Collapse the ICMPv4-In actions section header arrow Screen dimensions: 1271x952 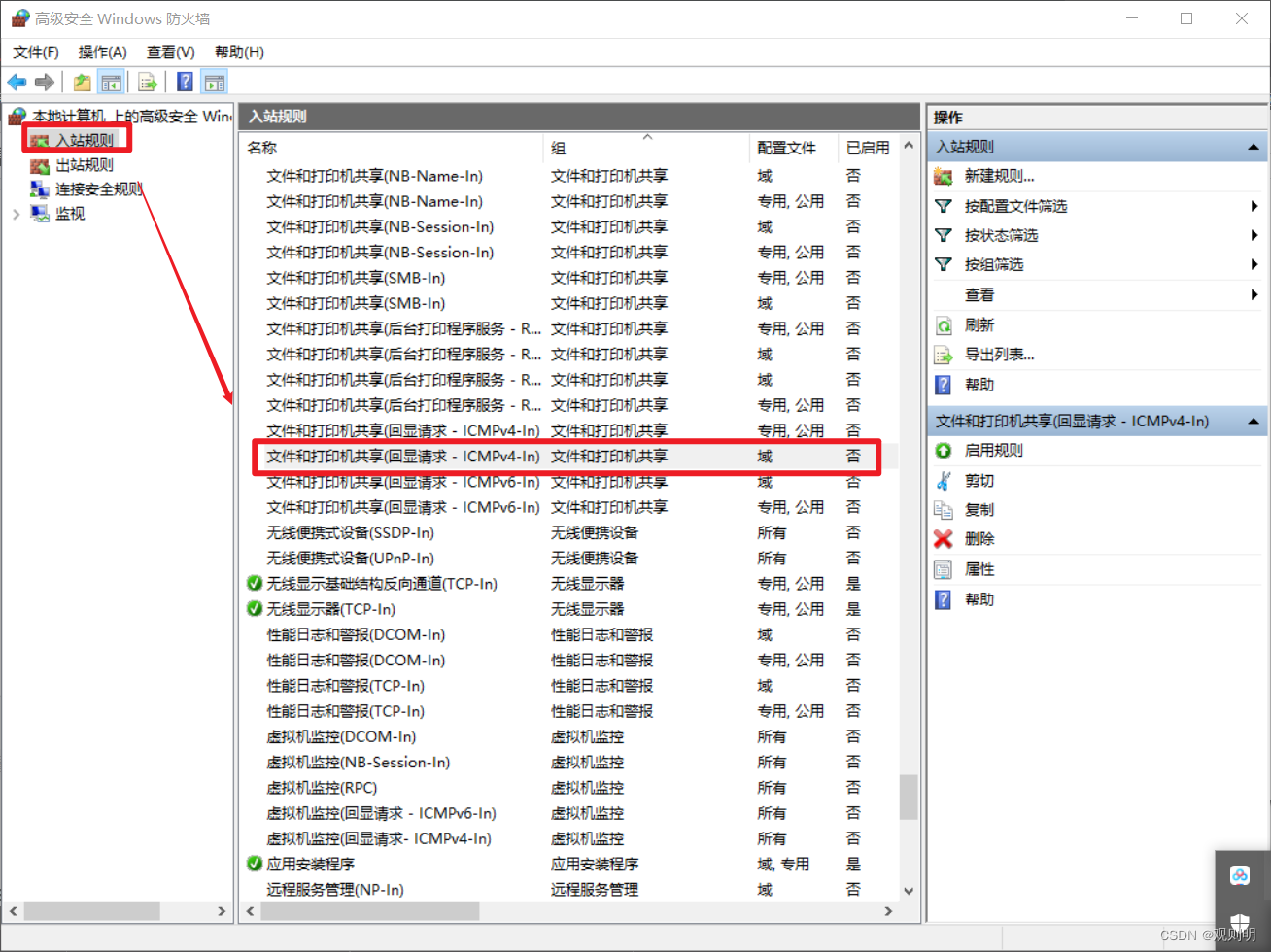click(x=1254, y=422)
